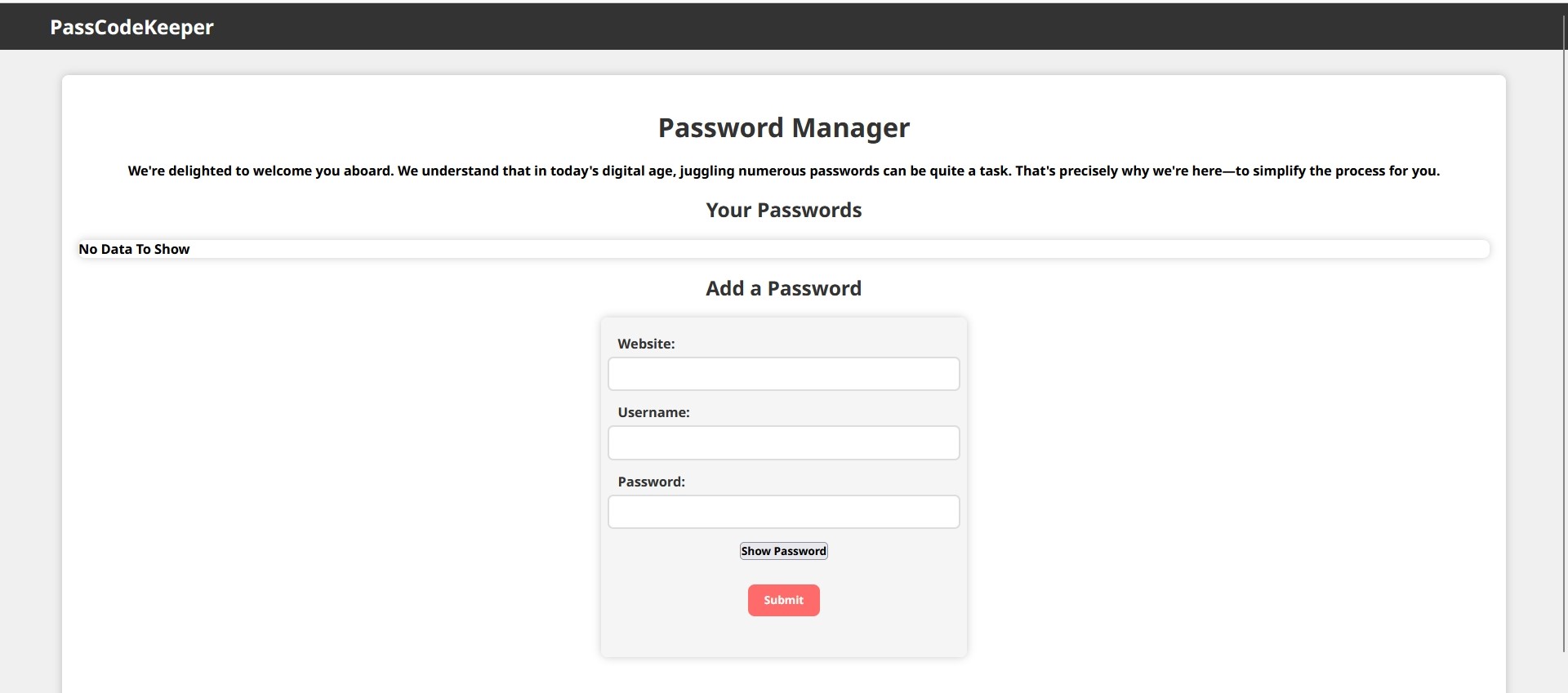Click the vertical page scrollbar
1568x693 pixels.
(x=1564, y=327)
